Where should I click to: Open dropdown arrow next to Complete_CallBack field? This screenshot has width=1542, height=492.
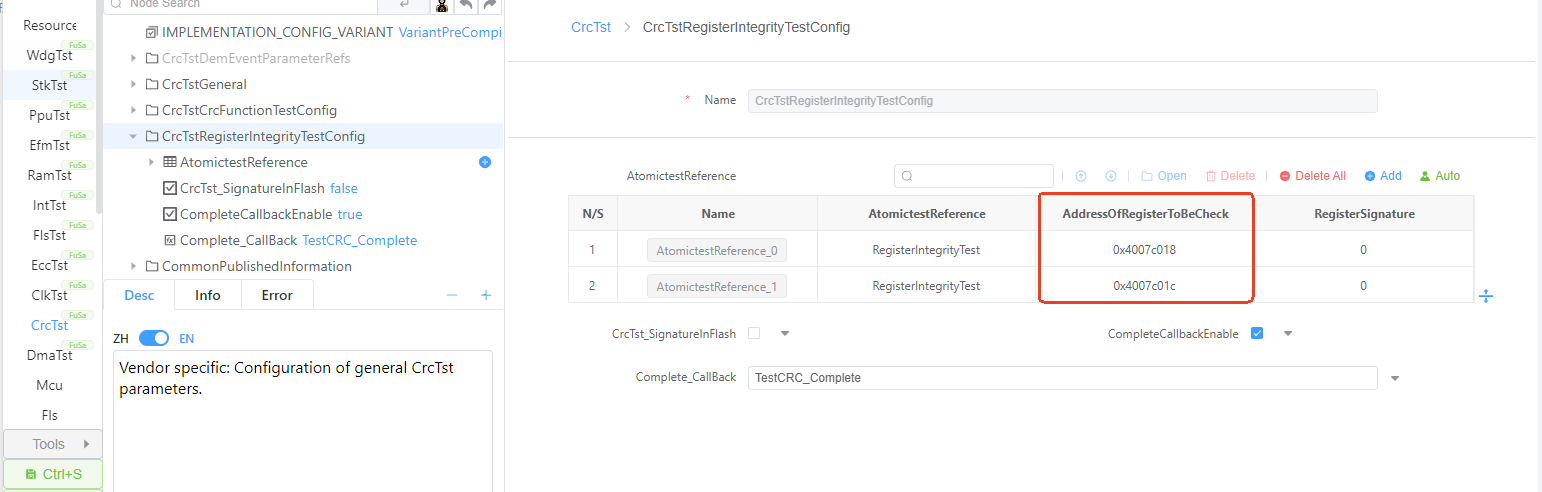pos(1395,378)
